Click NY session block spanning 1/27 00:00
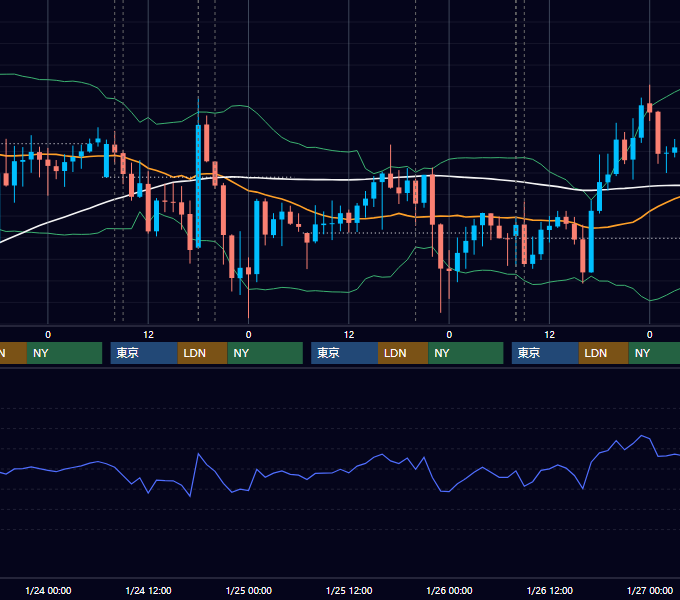The height and width of the screenshot is (600, 680). (654, 353)
